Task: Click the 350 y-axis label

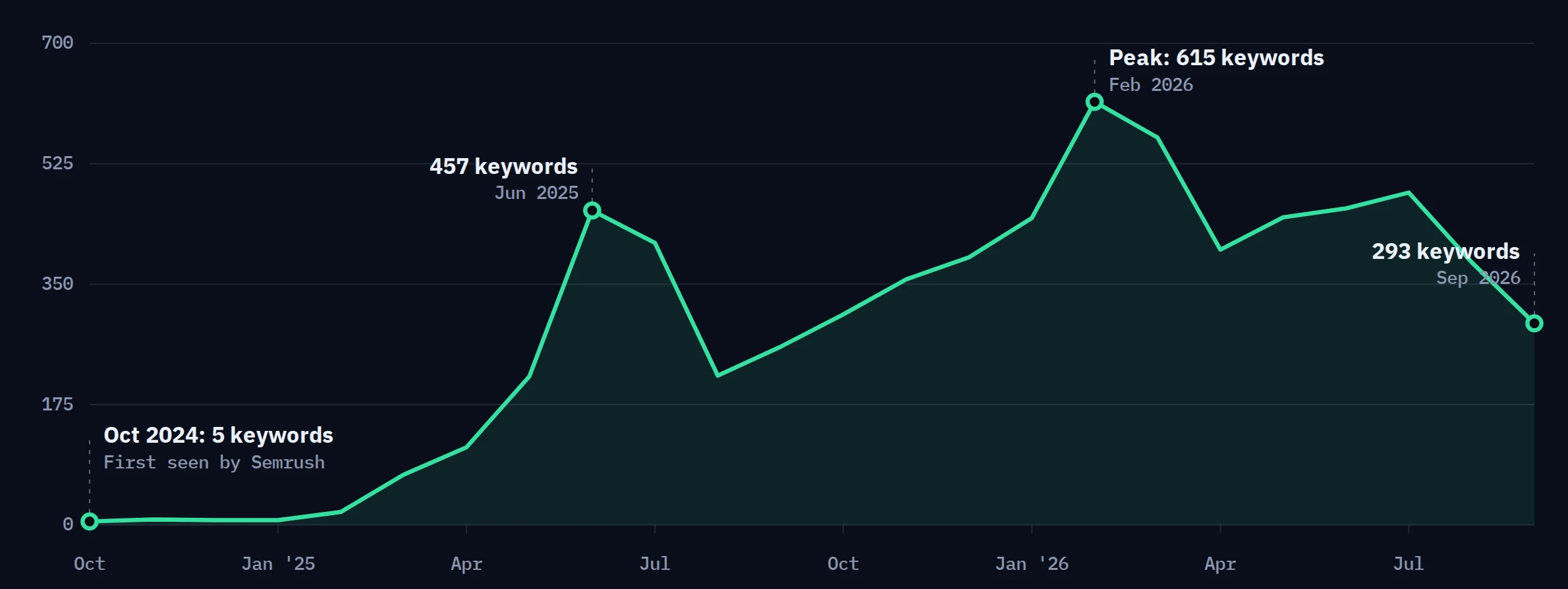Action: tap(57, 284)
